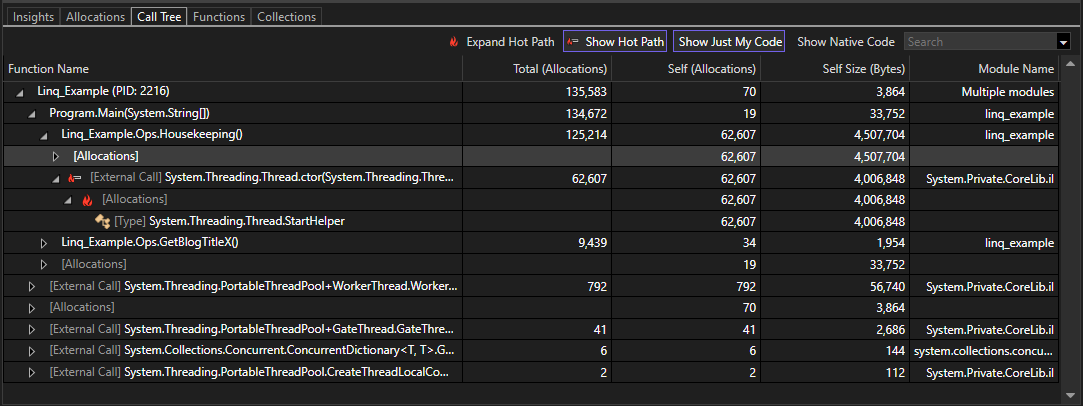Switch to the Insights tab
This screenshot has width=1083, height=406.
pos(33,17)
